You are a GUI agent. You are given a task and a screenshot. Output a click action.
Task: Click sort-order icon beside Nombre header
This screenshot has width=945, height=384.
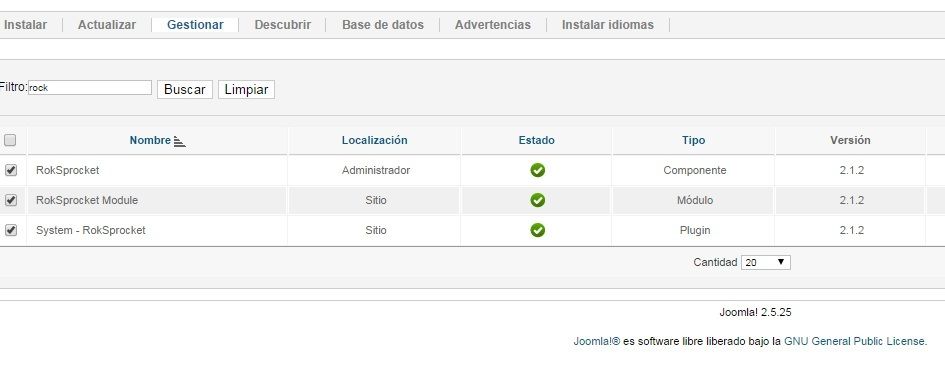(x=180, y=141)
